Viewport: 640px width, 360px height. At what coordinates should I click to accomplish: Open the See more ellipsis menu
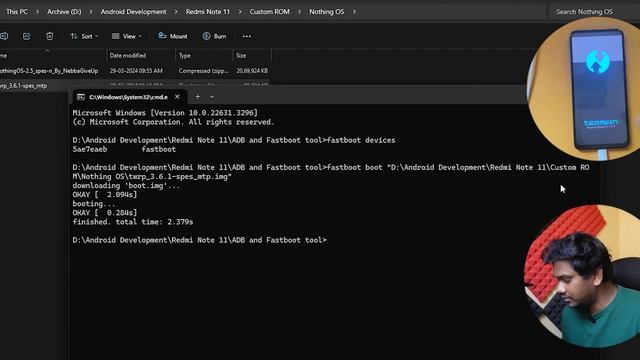click(247, 36)
